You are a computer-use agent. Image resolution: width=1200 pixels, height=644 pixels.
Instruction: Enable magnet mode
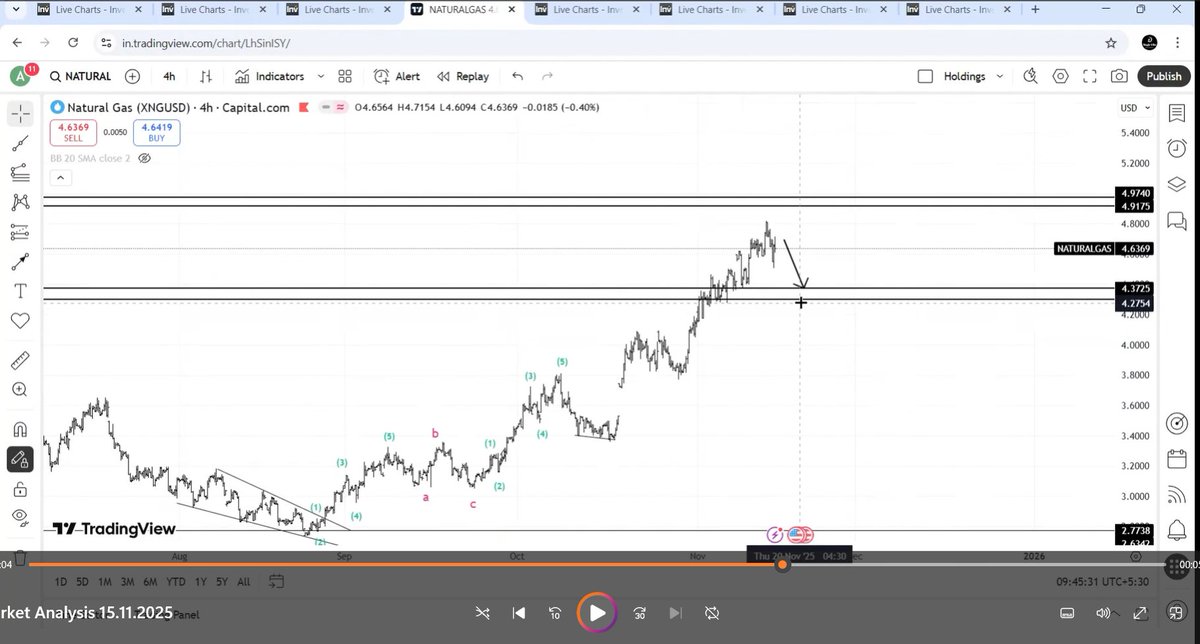tap(20, 430)
